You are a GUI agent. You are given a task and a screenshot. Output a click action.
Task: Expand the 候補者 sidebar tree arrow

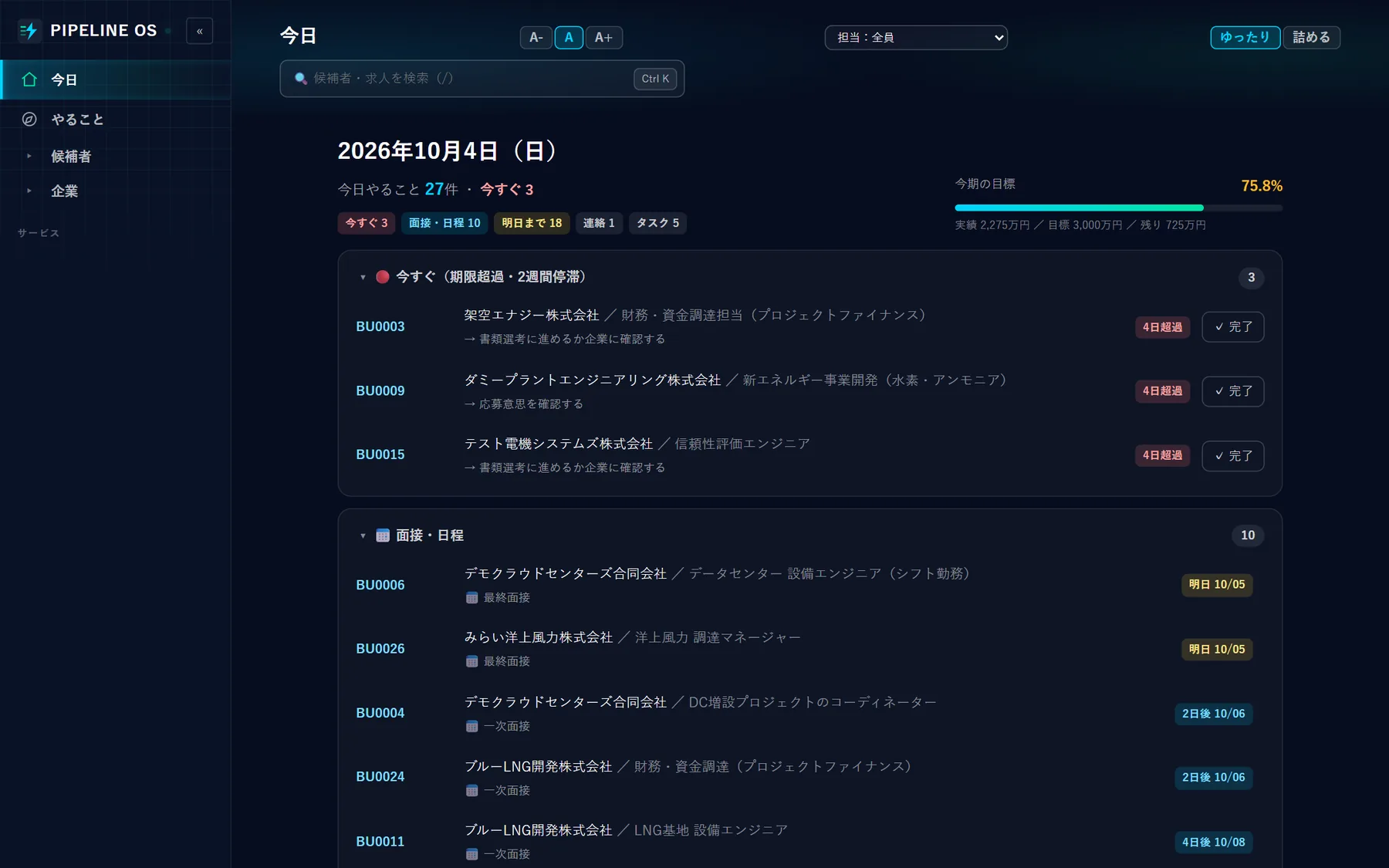(29, 156)
